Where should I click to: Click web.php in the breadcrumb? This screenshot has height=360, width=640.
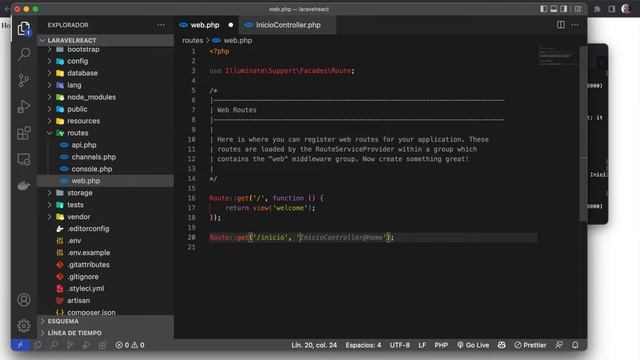238,40
